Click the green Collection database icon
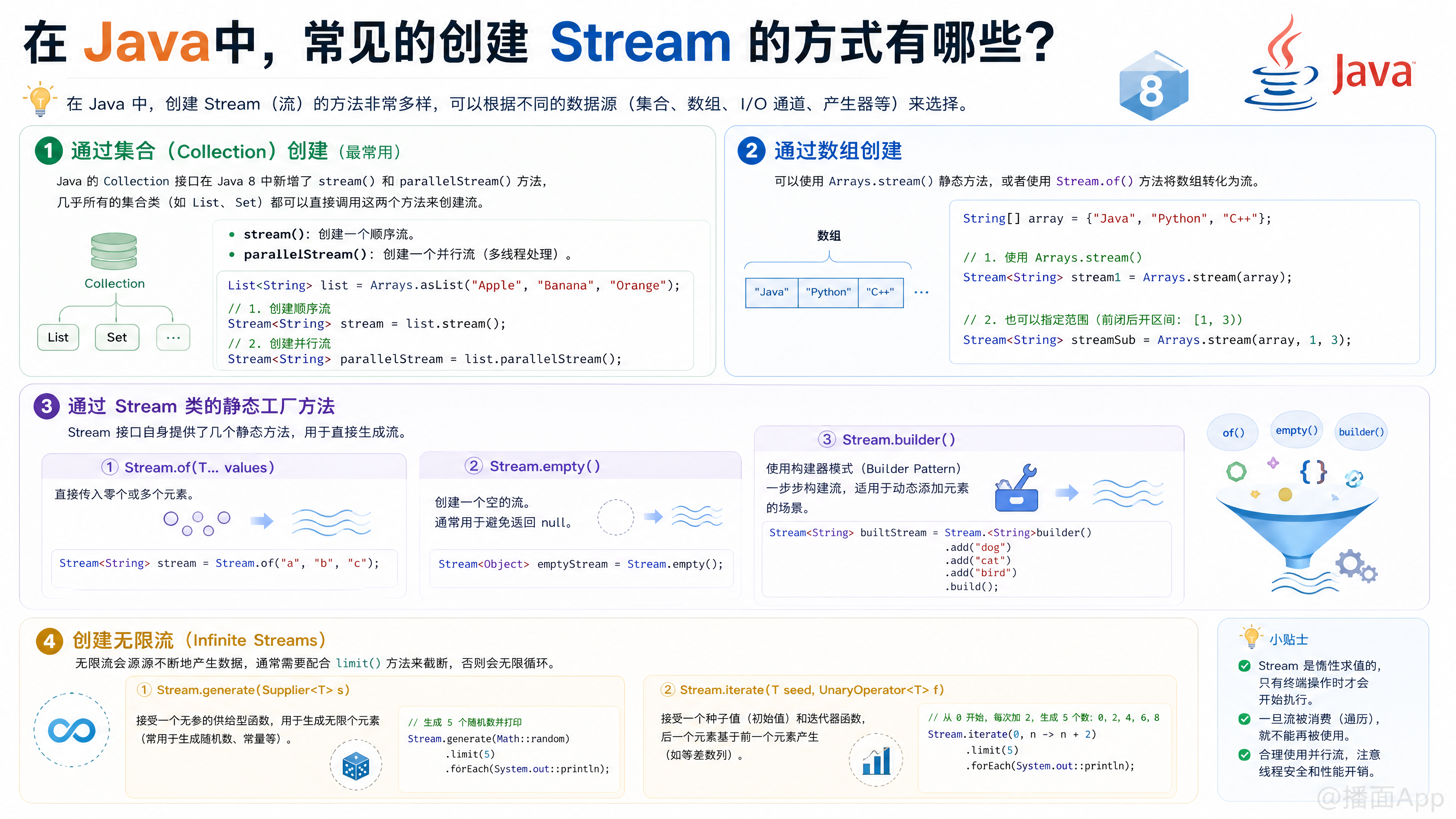 [x=114, y=251]
